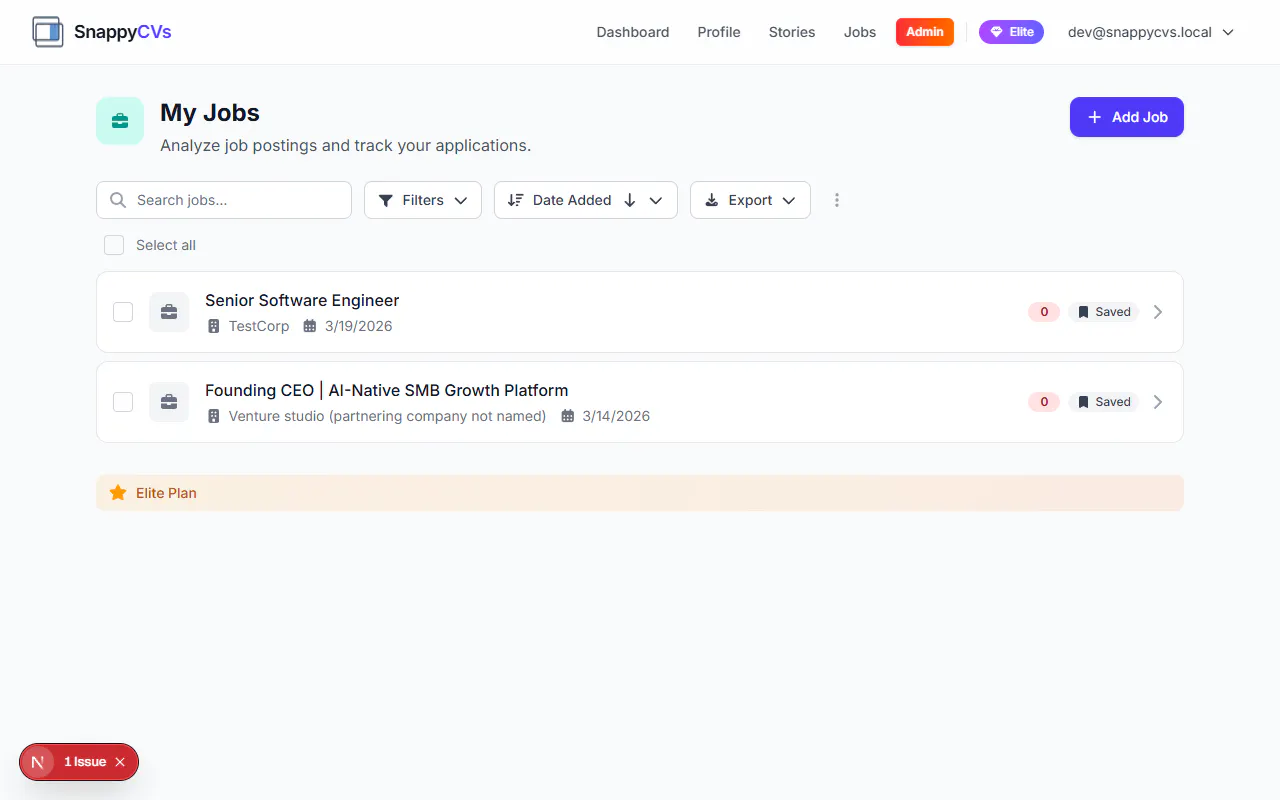The height and width of the screenshot is (800, 1280).
Task: Go to Dashboard in the navigation
Action: pos(633,32)
